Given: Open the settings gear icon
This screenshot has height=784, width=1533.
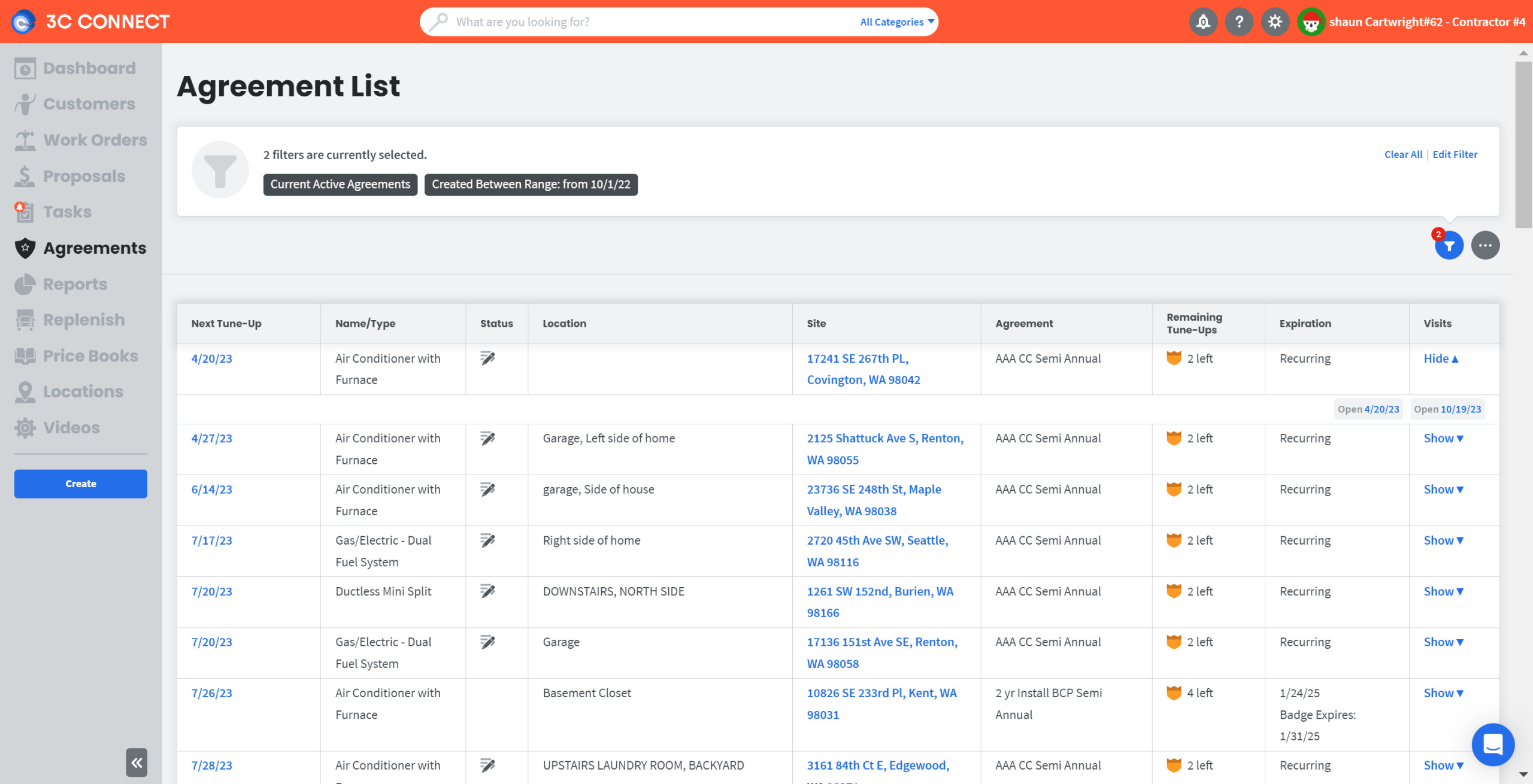Looking at the screenshot, I should 1275,22.
